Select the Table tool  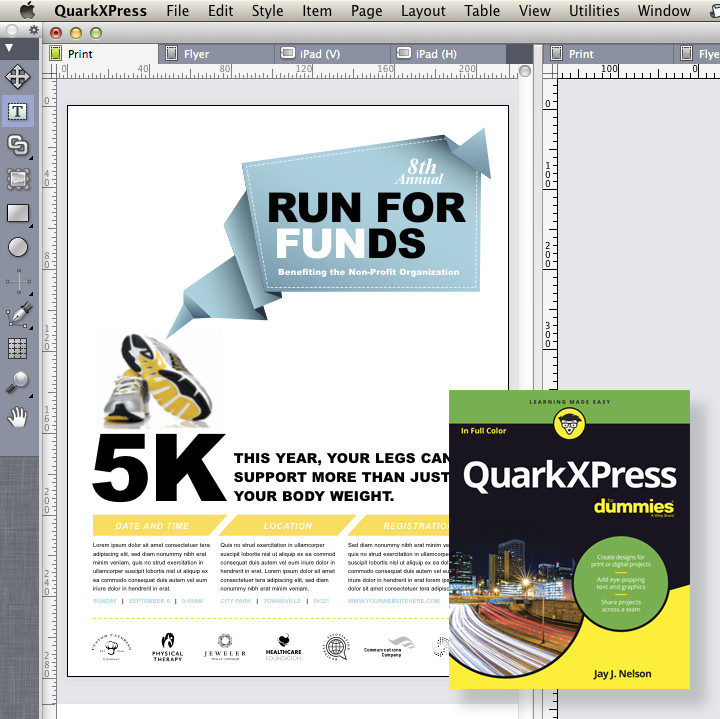coord(17,348)
